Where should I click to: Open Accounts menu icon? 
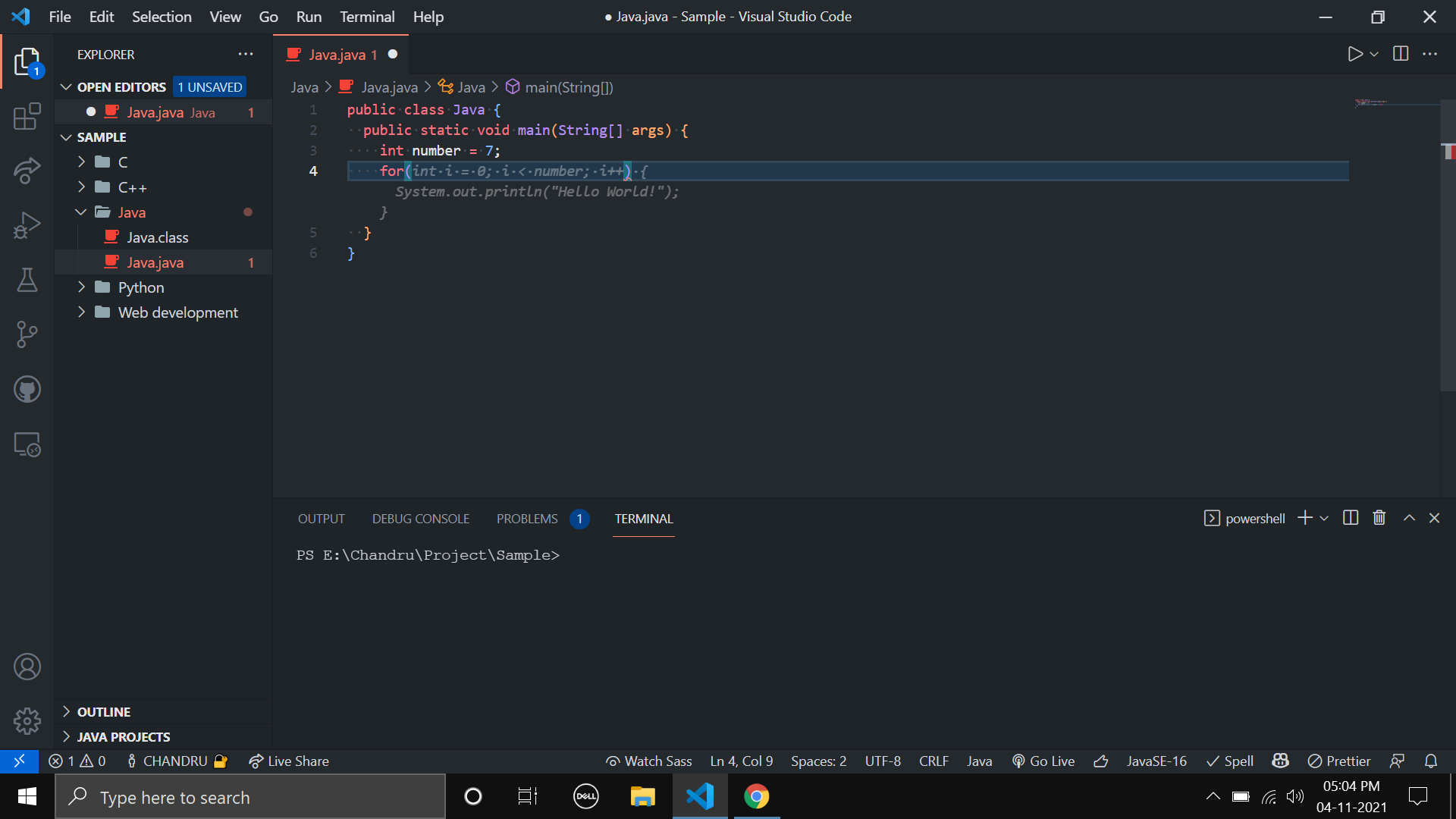(27, 667)
